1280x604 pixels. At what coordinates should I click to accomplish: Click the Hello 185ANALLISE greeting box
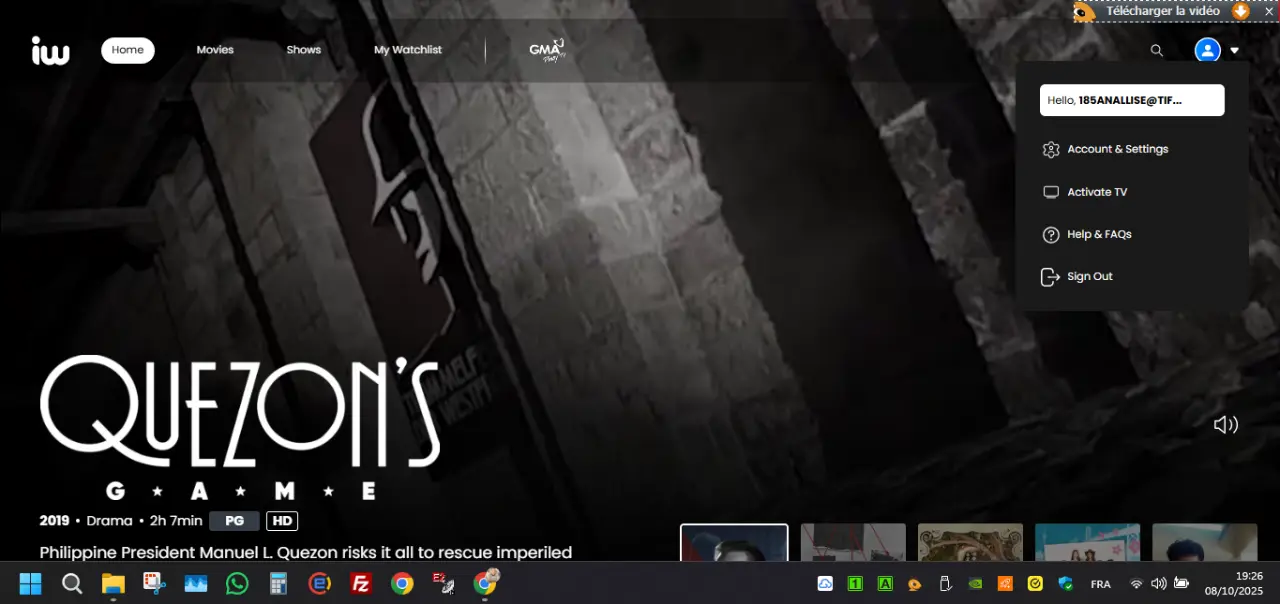pyautogui.click(x=1132, y=100)
